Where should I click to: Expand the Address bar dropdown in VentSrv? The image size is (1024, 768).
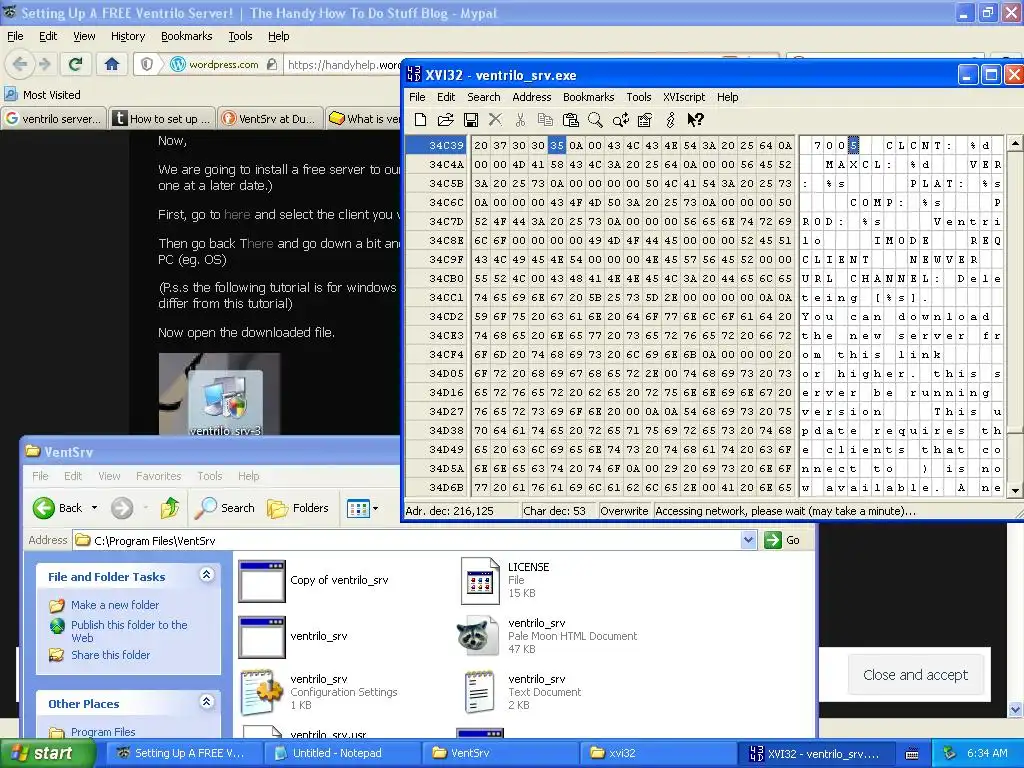(x=748, y=540)
